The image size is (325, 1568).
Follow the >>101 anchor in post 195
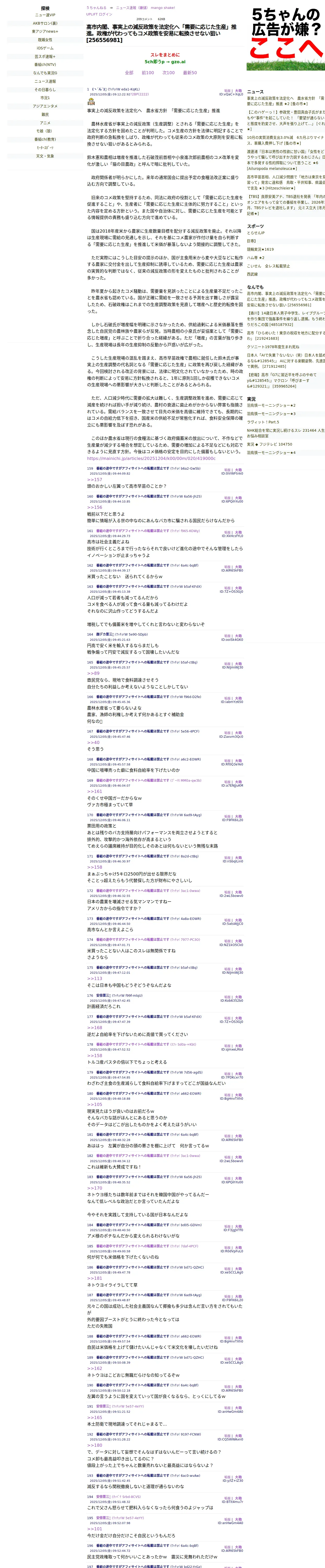pos(94,1529)
